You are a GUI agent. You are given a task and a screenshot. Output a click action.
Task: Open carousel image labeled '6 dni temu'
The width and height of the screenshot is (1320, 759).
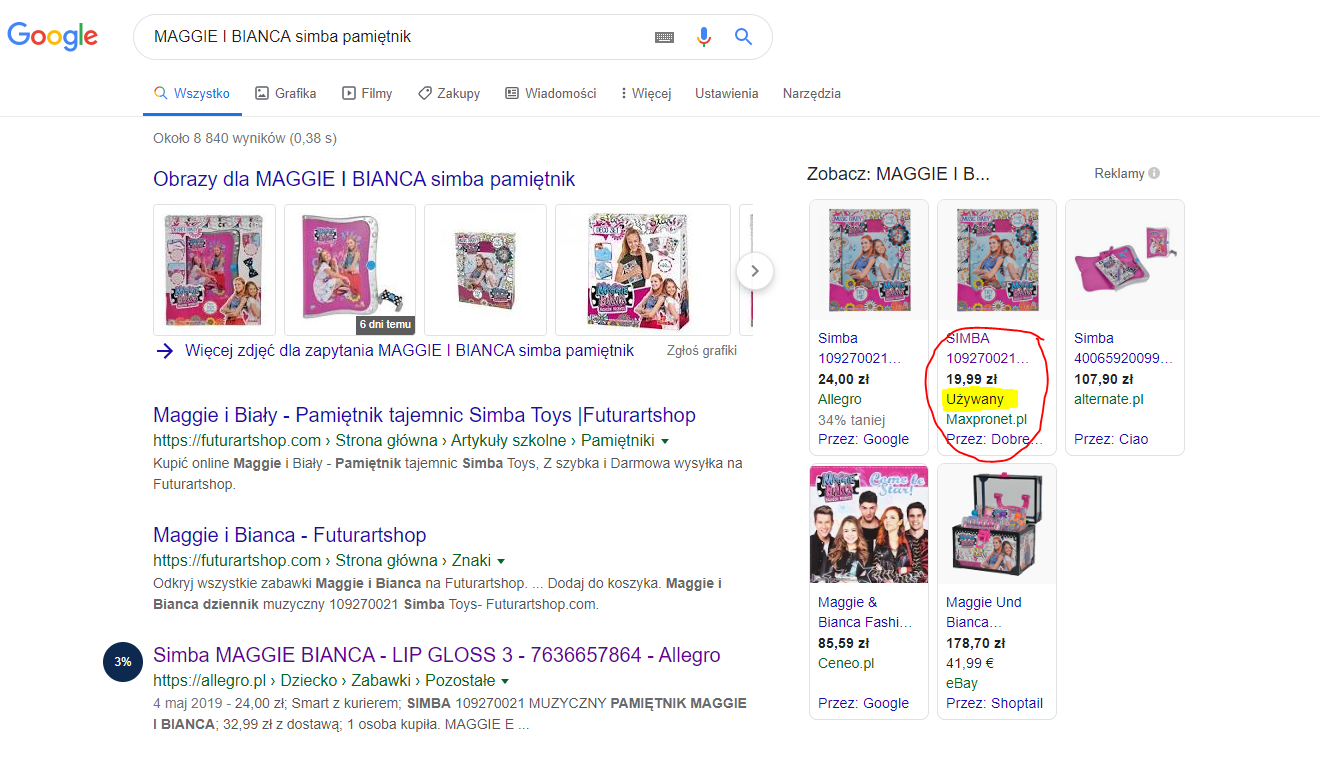pyautogui.click(x=350, y=270)
